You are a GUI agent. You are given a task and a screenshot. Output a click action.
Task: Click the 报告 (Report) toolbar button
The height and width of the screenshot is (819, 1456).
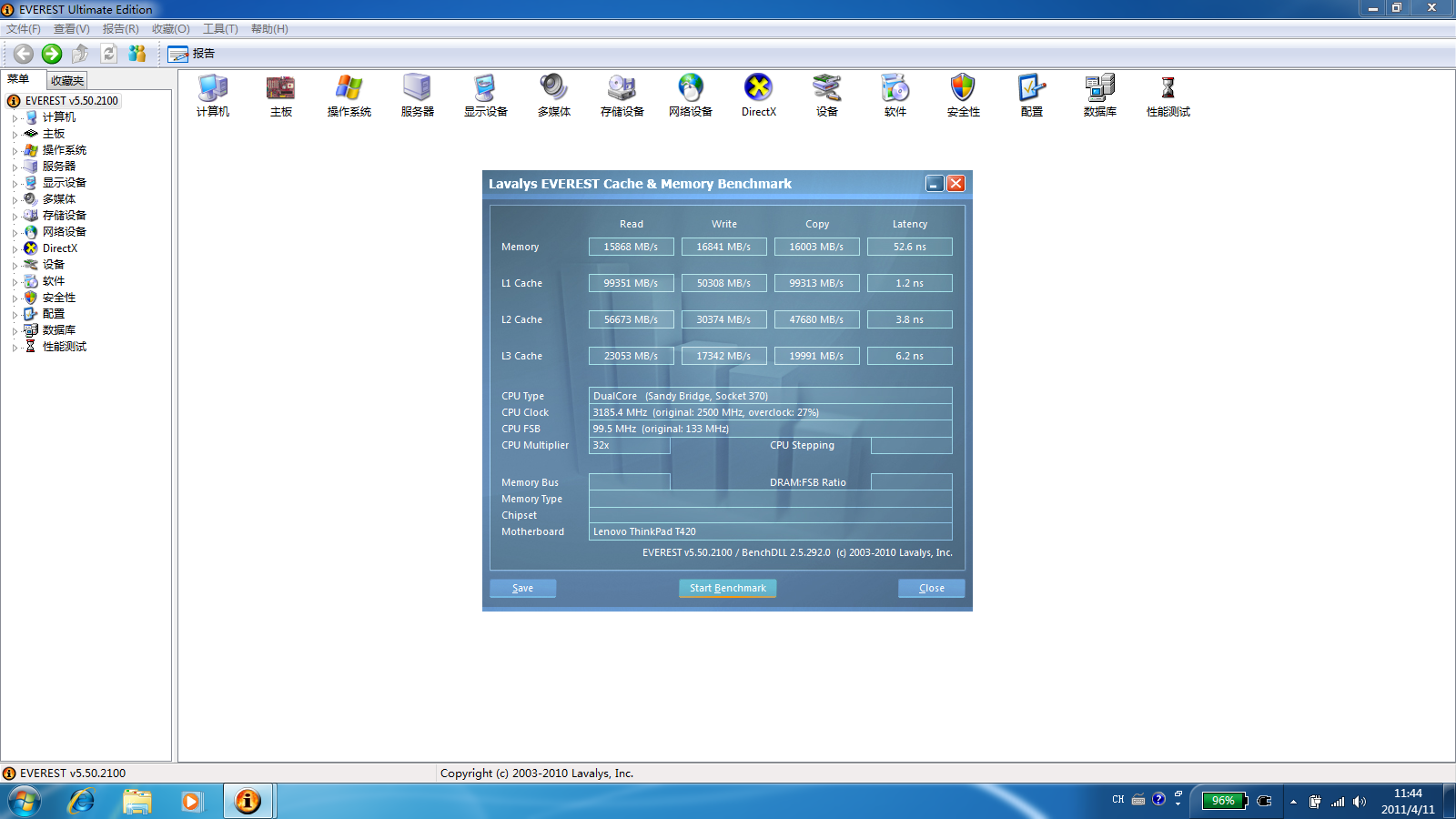point(191,54)
